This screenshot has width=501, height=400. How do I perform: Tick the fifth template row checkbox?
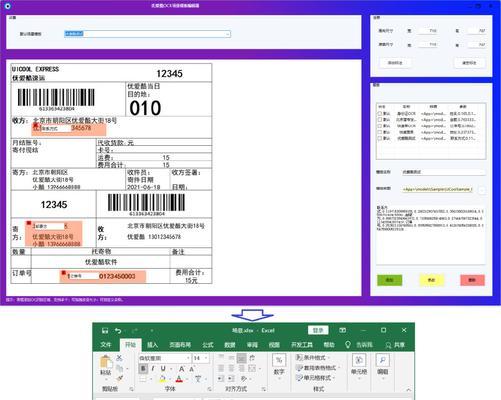[380, 138]
